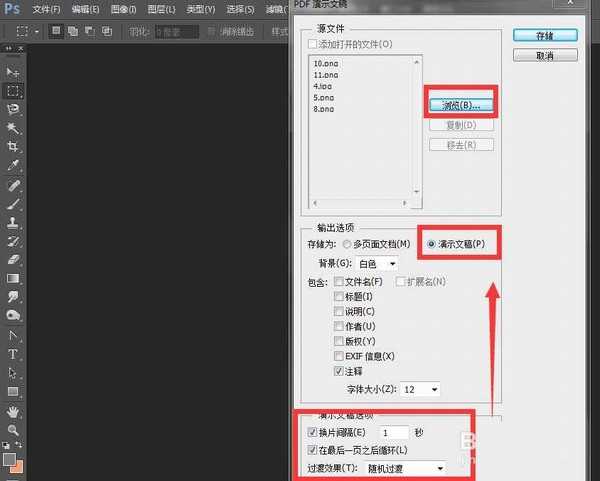Open the 文件(F) menu

(46, 9)
